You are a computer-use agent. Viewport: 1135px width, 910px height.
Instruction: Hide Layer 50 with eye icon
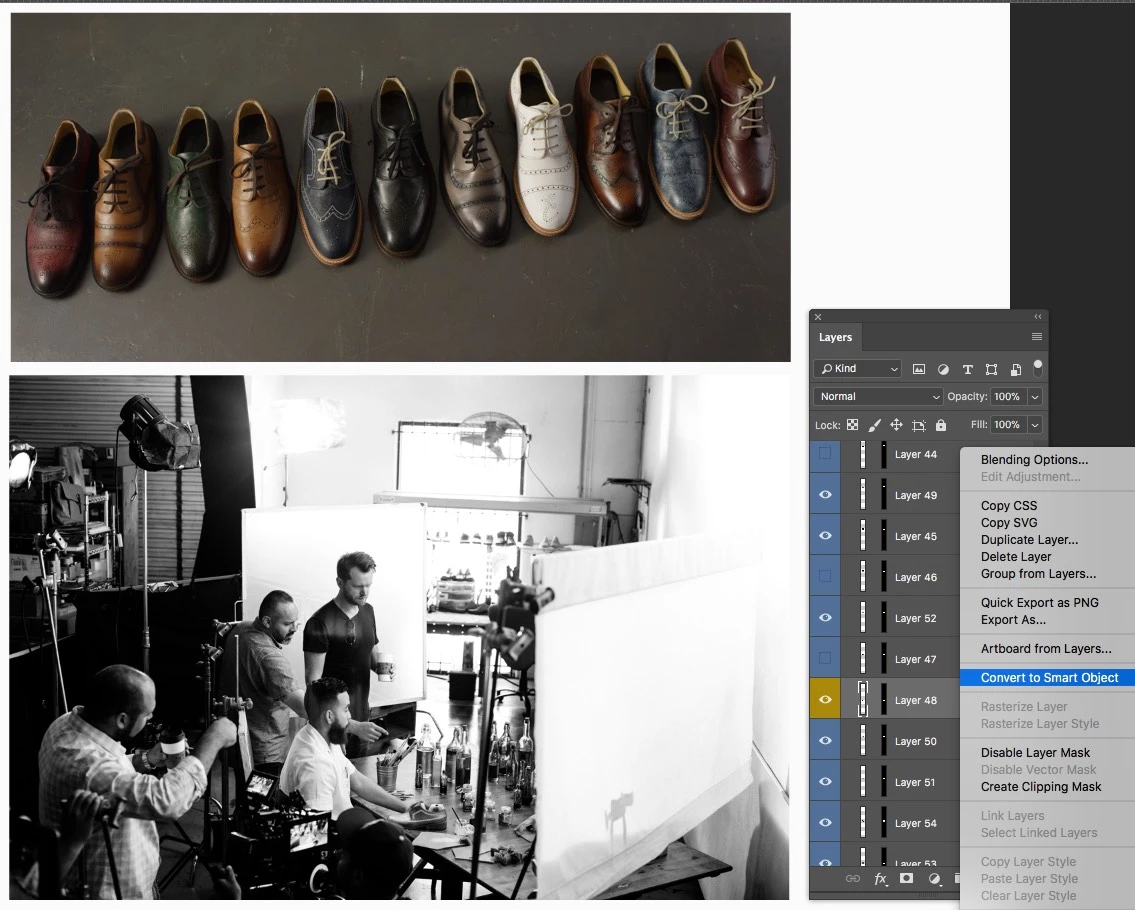[824, 741]
